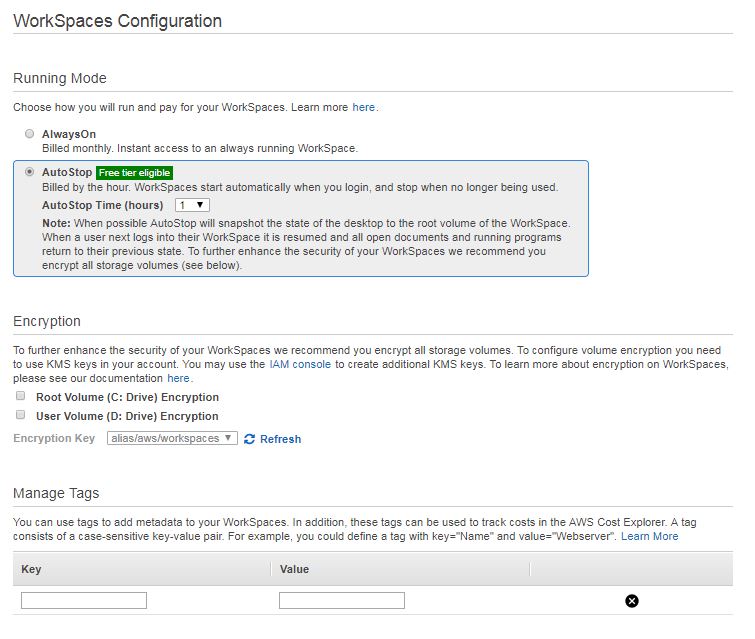Remove the tag row with X icon

tap(632, 601)
